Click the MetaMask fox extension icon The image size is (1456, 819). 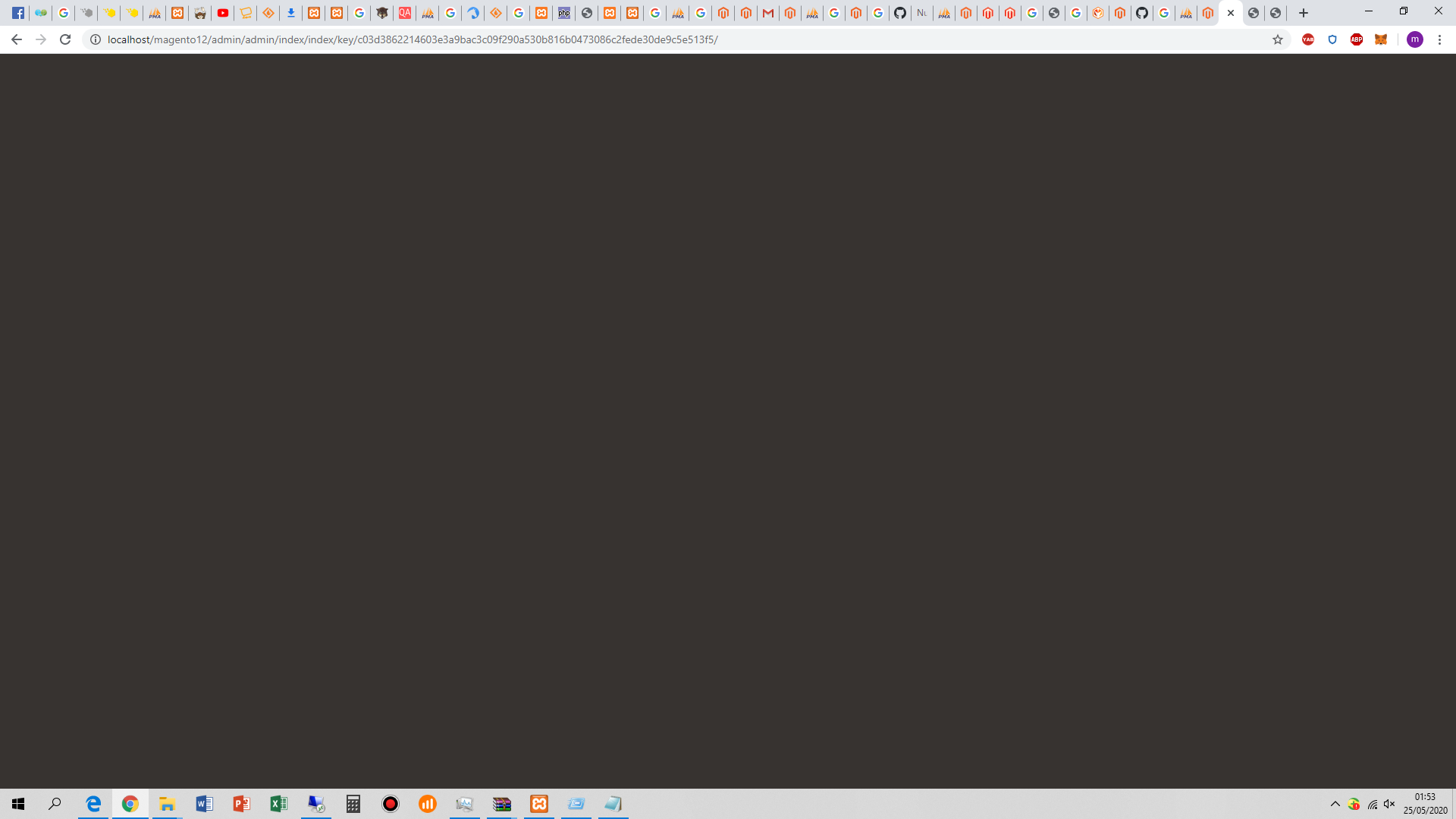[1381, 39]
